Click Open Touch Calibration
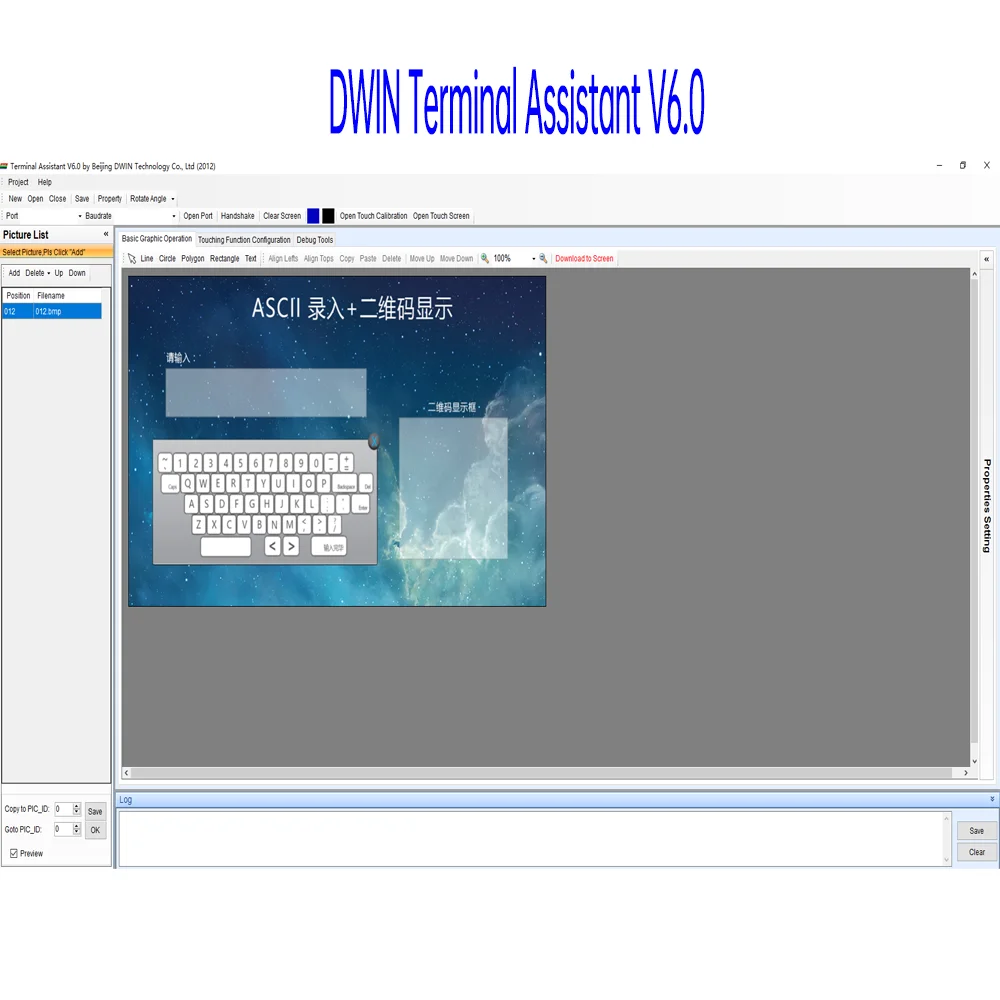This screenshot has height=1000, width=1000. [x=373, y=216]
